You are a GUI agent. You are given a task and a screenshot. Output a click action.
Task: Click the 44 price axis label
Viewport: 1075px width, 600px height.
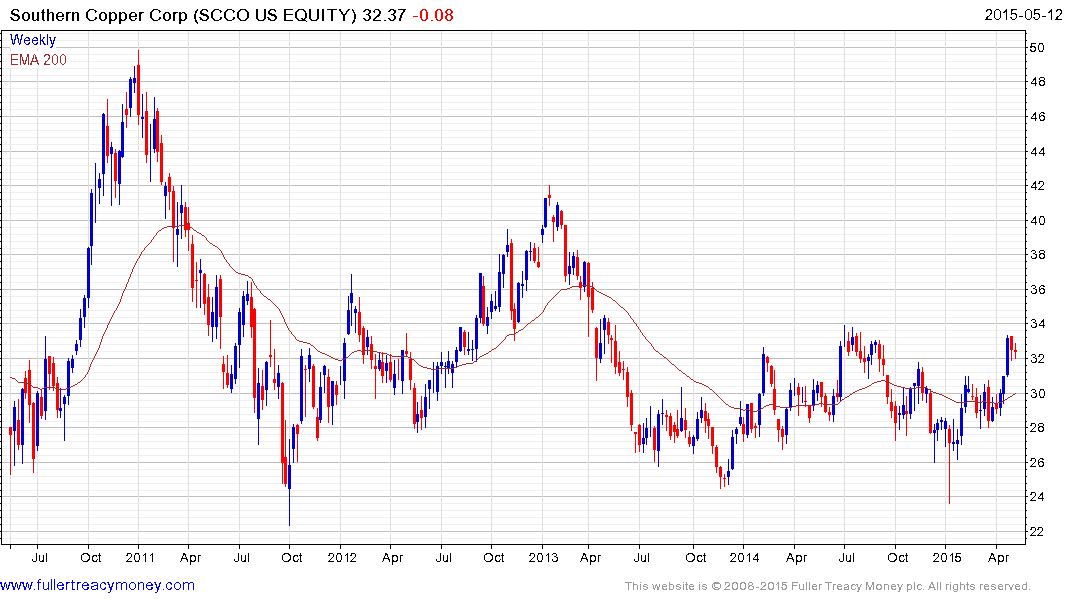(1037, 152)
